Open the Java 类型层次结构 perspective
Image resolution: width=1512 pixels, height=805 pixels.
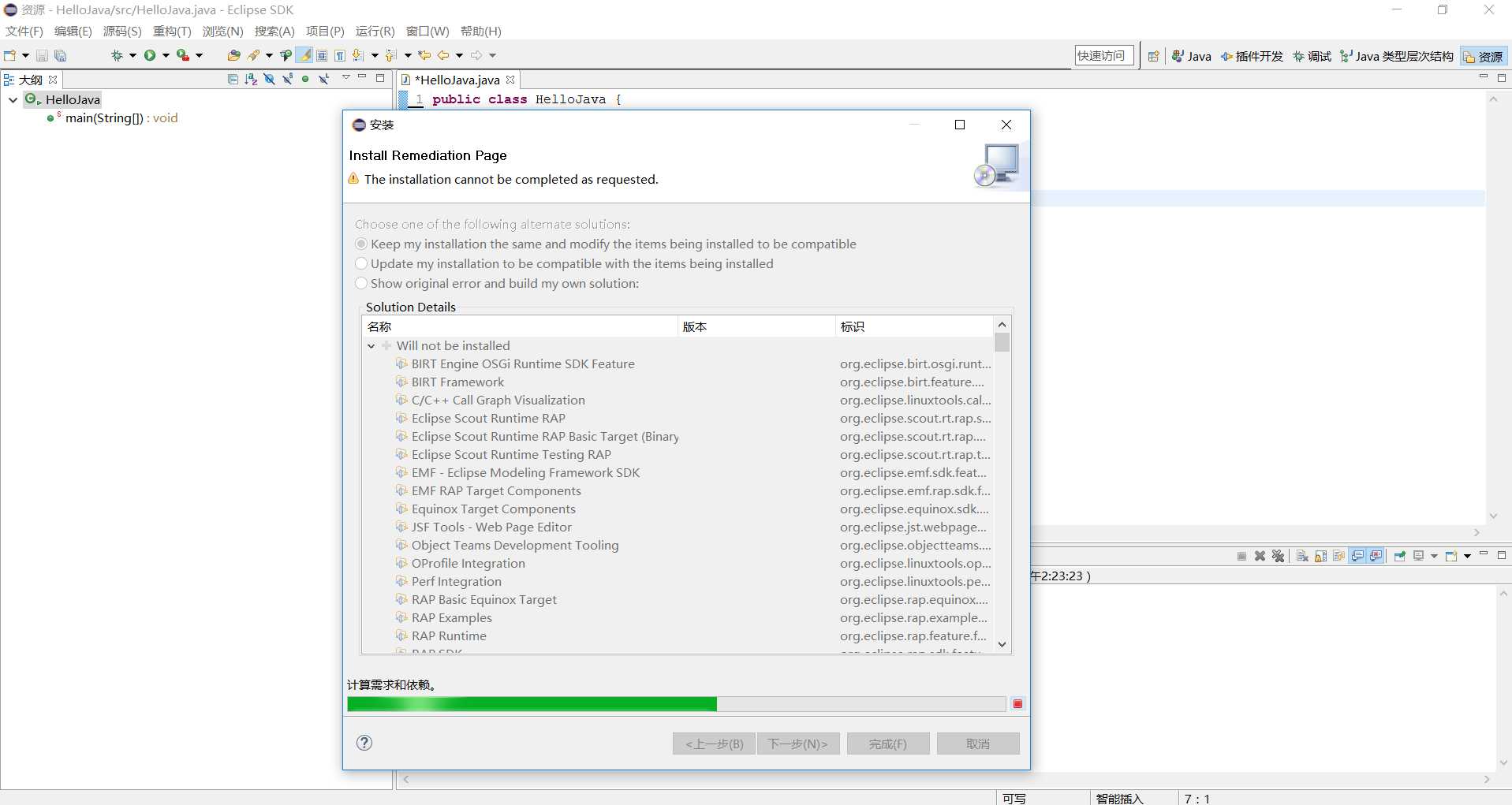click(x=1396, y=56)
